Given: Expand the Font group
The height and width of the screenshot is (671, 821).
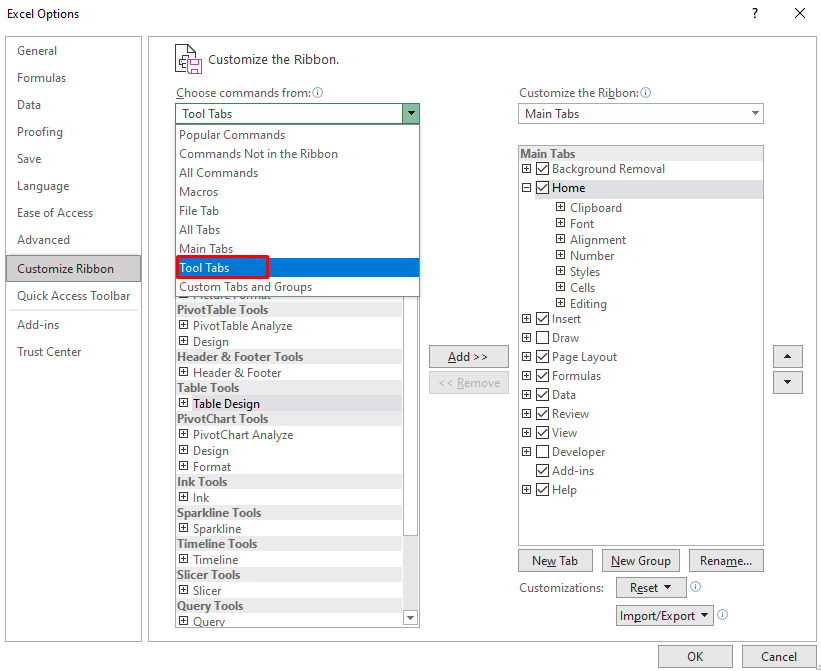Looking at the screenshot, I should [x=560, y=223].
